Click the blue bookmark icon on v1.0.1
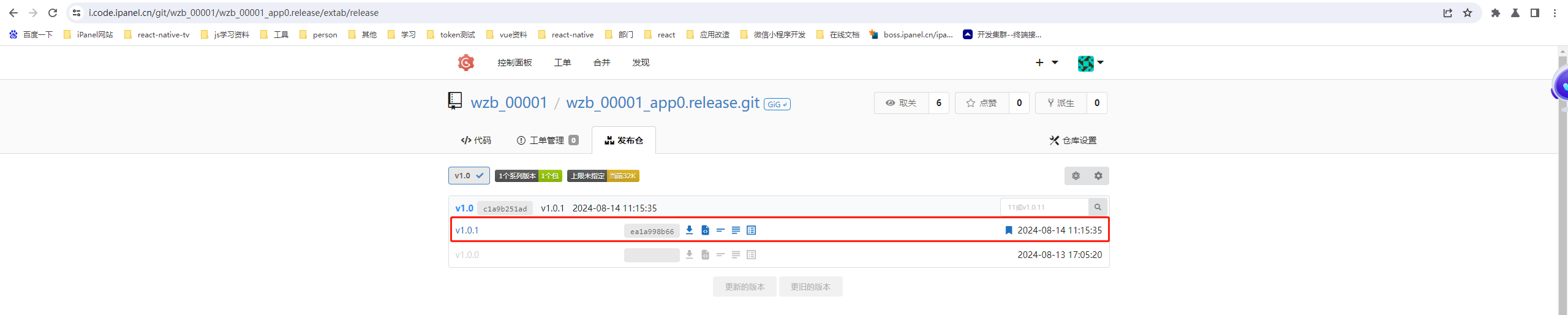1568x315 pixels. coord(1008,230)
